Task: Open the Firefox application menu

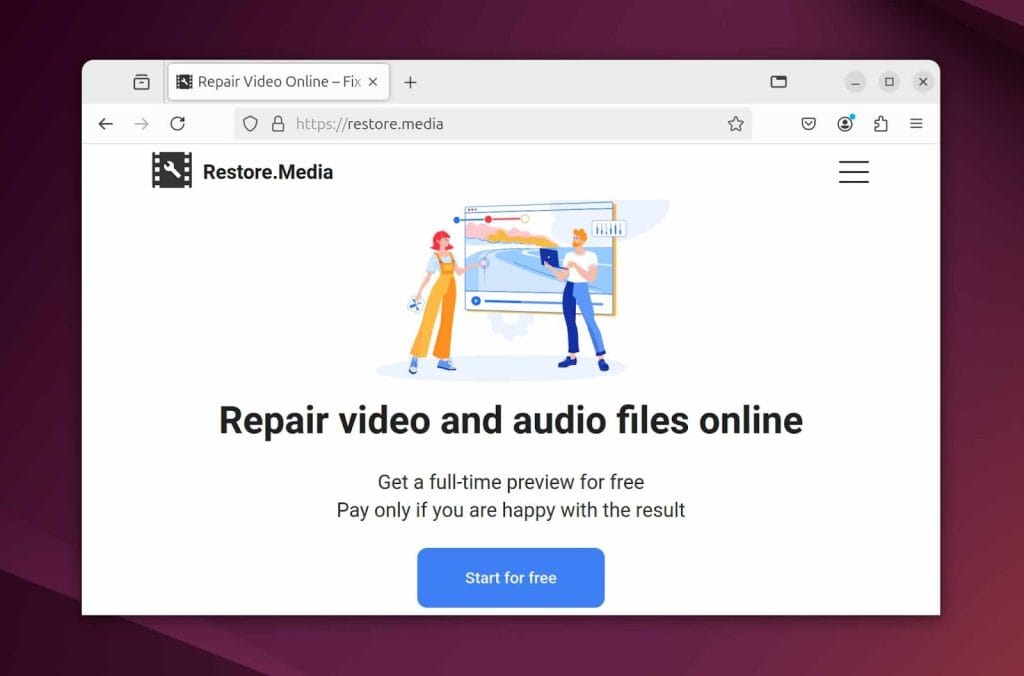Action: pyautogui.click(x=916, y=124)
